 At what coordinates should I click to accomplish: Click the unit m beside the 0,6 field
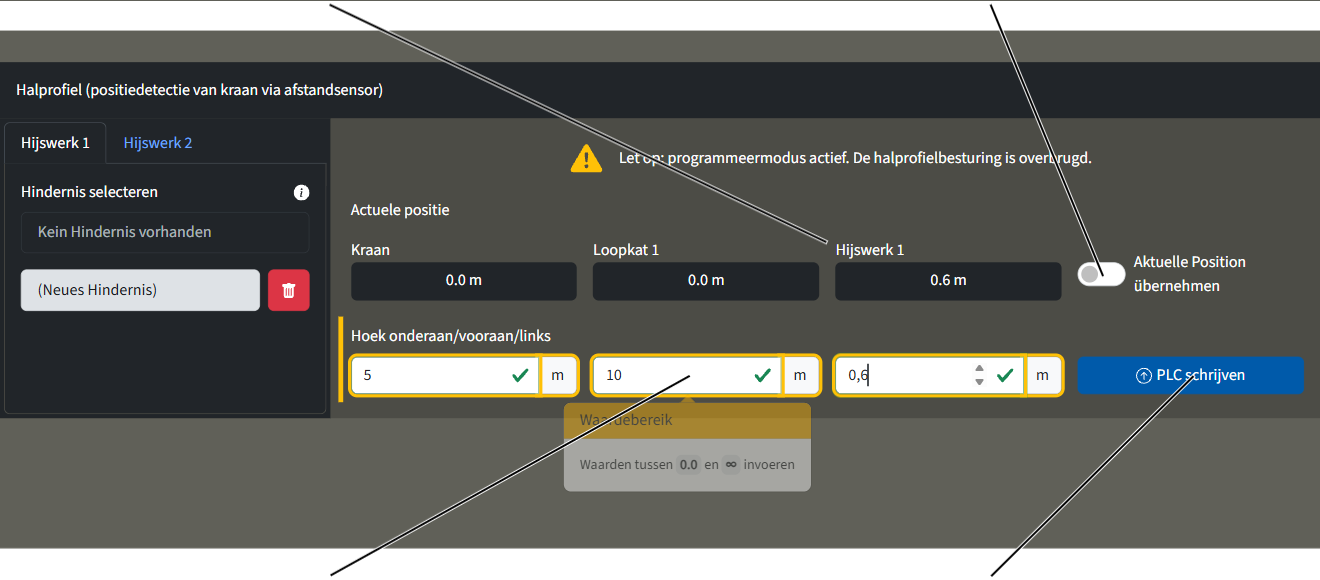(1043, 376)
